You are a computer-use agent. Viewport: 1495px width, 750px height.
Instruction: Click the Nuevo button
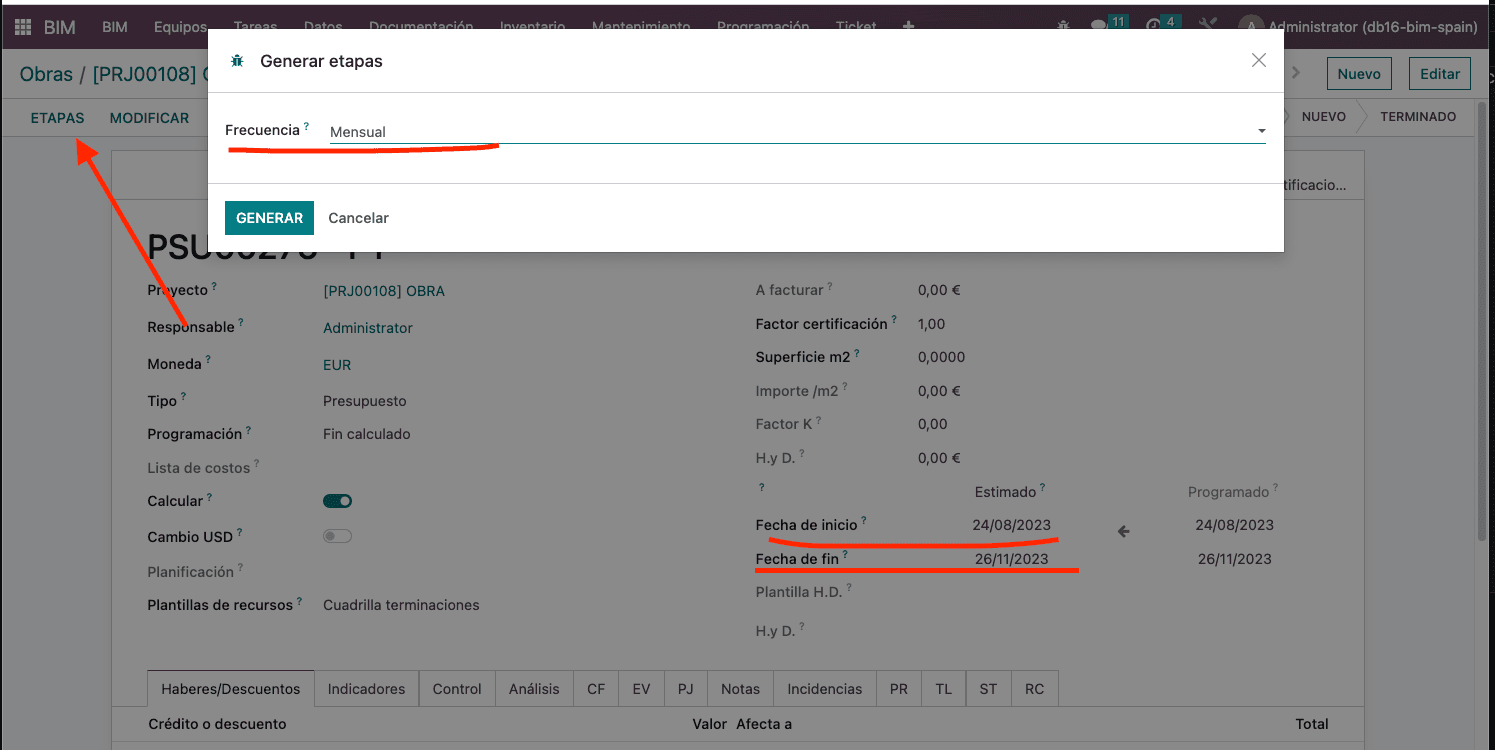tap(1359, 74)
